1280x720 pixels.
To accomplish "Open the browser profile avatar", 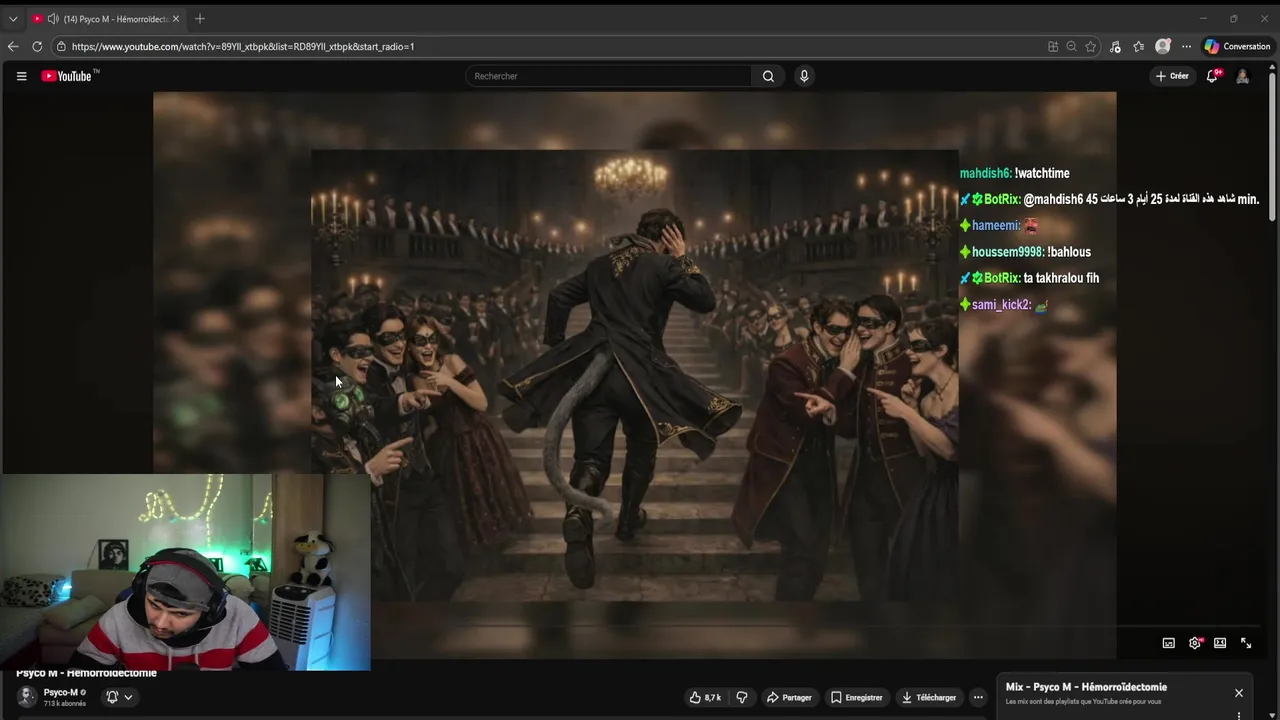I will click(1162, 46).
